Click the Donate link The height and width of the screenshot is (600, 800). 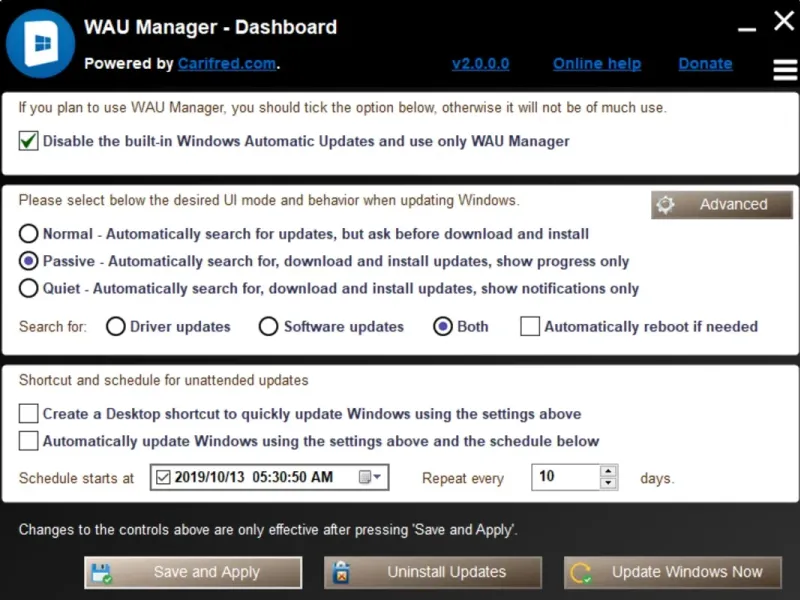[705, 64]
